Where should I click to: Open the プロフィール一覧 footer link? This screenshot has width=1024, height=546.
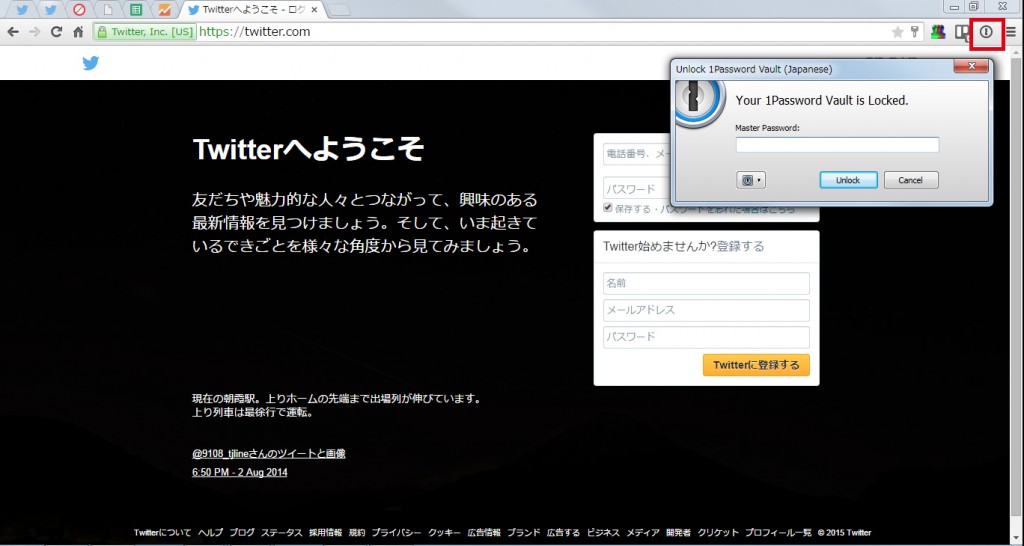click(x=778, y=533)
